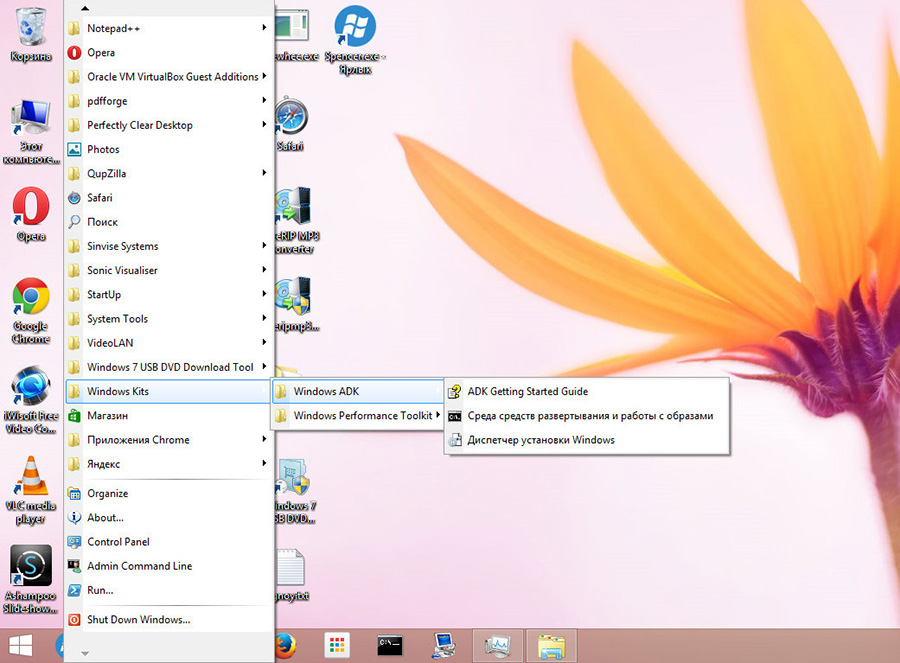Image resolution: width=900 pixels, height=663 pixels.
Task: Select VLC media player desktop icon
Action: [x=31, y=490]
